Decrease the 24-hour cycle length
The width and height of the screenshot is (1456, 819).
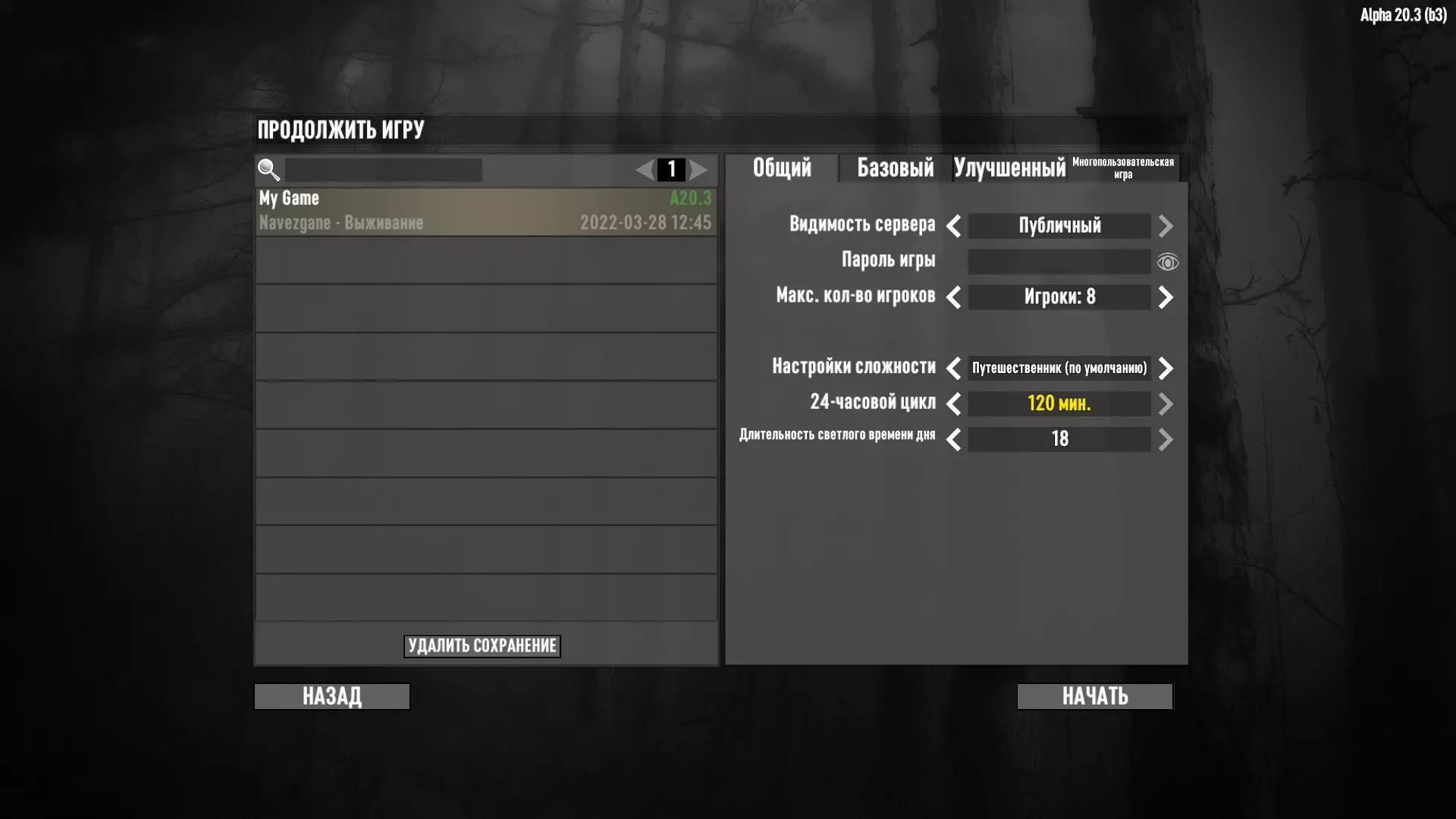click(954, 404)
